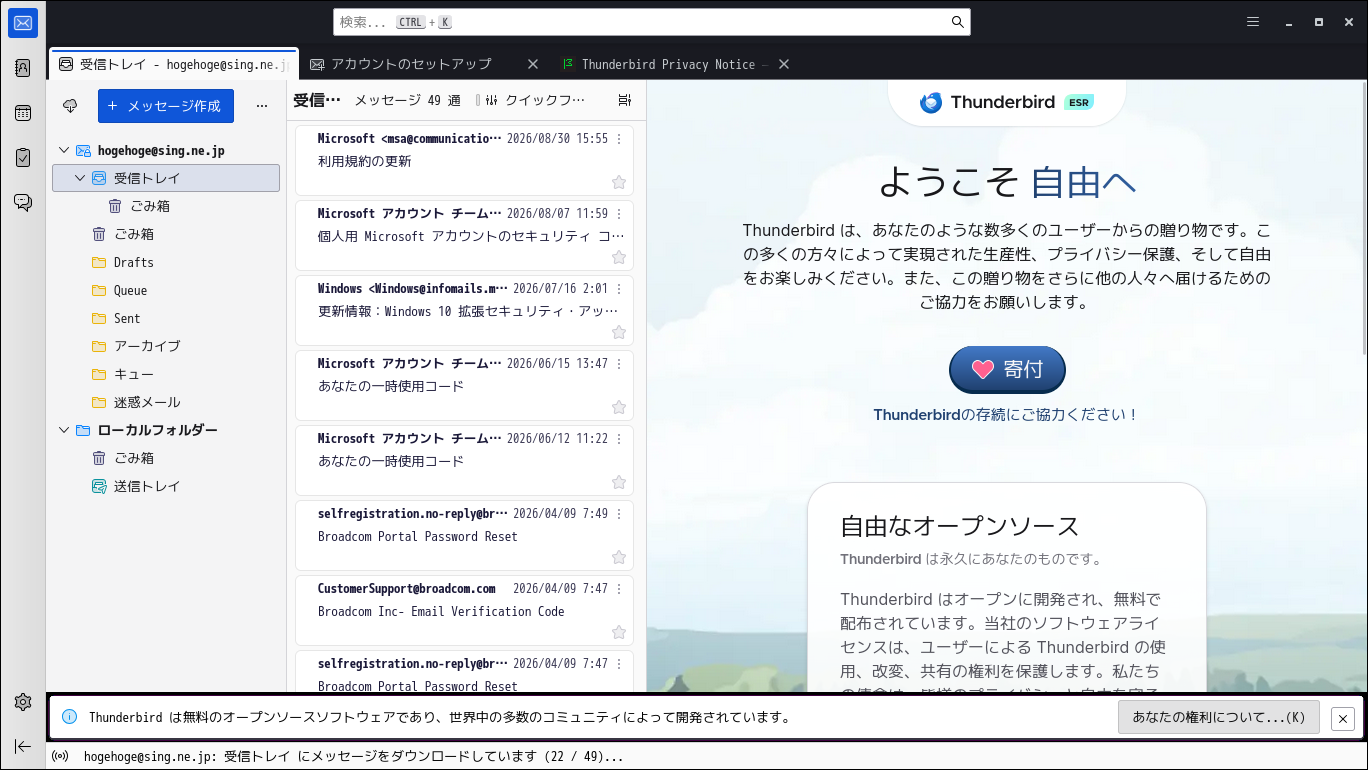Screen dimensions: 1368x770
Task: Open the Tasks space icon
Action: 23,157
